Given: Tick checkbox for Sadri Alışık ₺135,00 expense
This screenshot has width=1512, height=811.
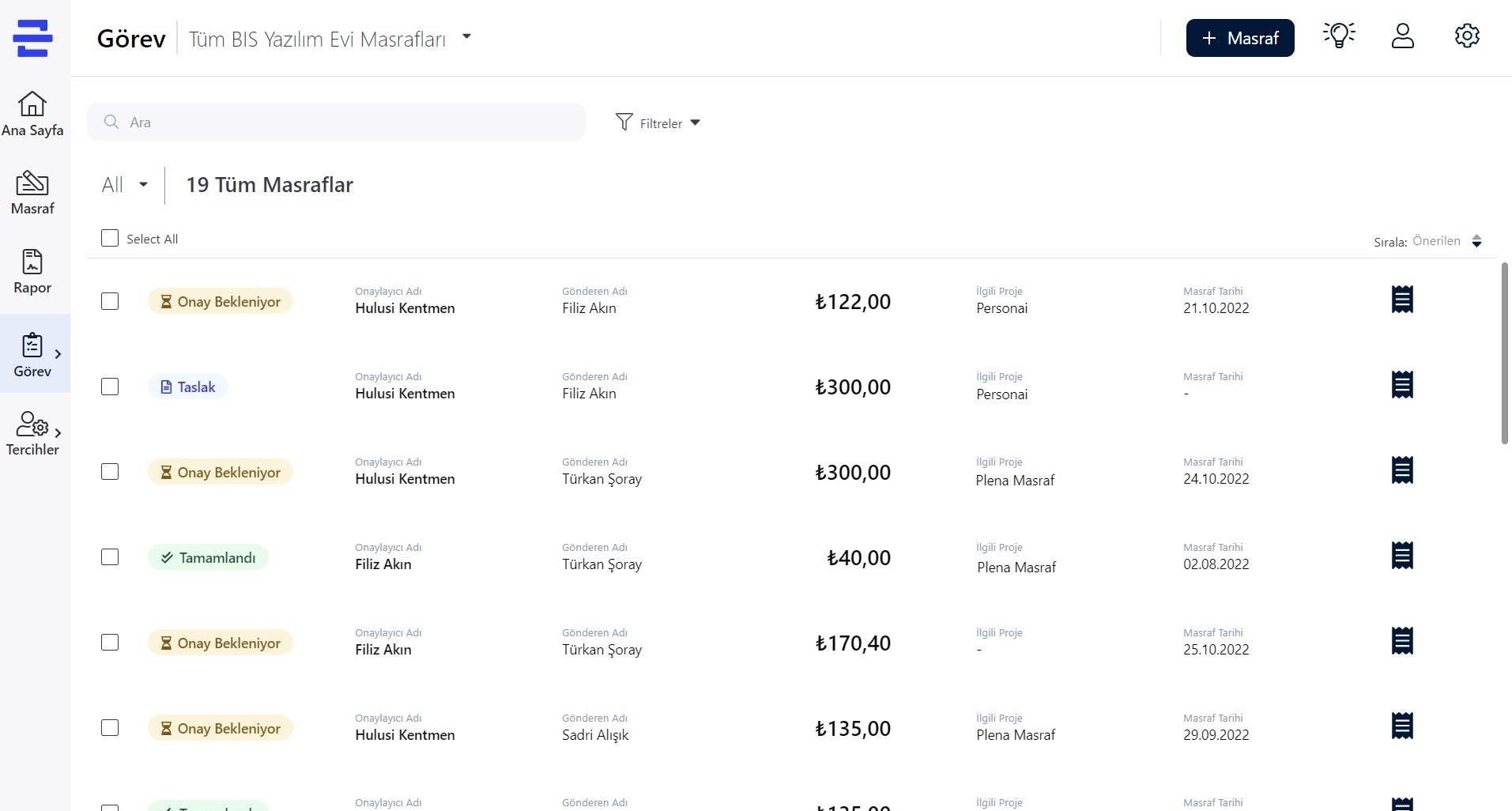Looking at the screenshot, I should pyautogui.click(x=110, y=728).
